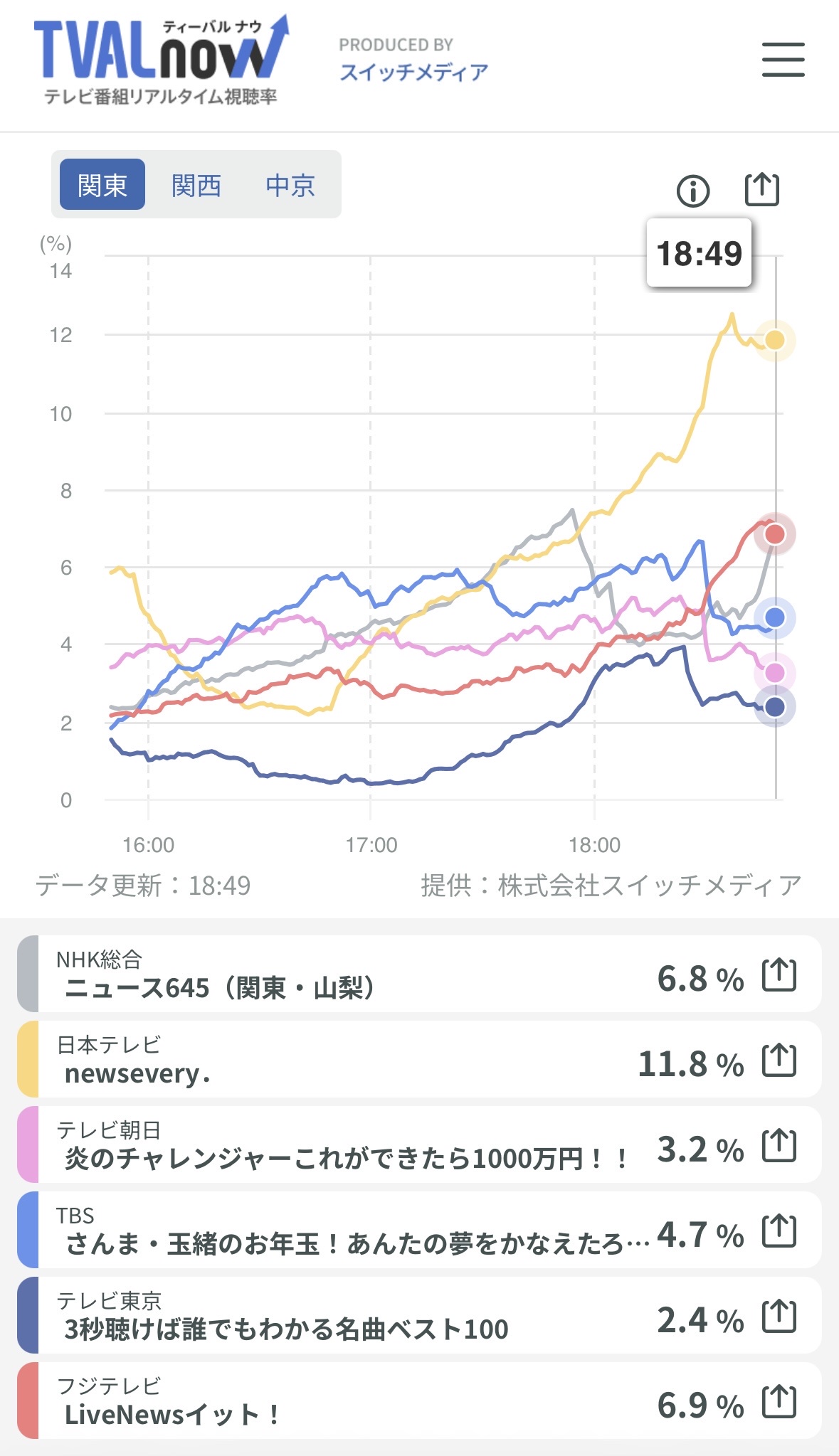This screenshot has height=1456, width=839.
Task: Share the 日本テレビ newsevery. rating
Action: pyautogui.click(x=779, y=1061)
